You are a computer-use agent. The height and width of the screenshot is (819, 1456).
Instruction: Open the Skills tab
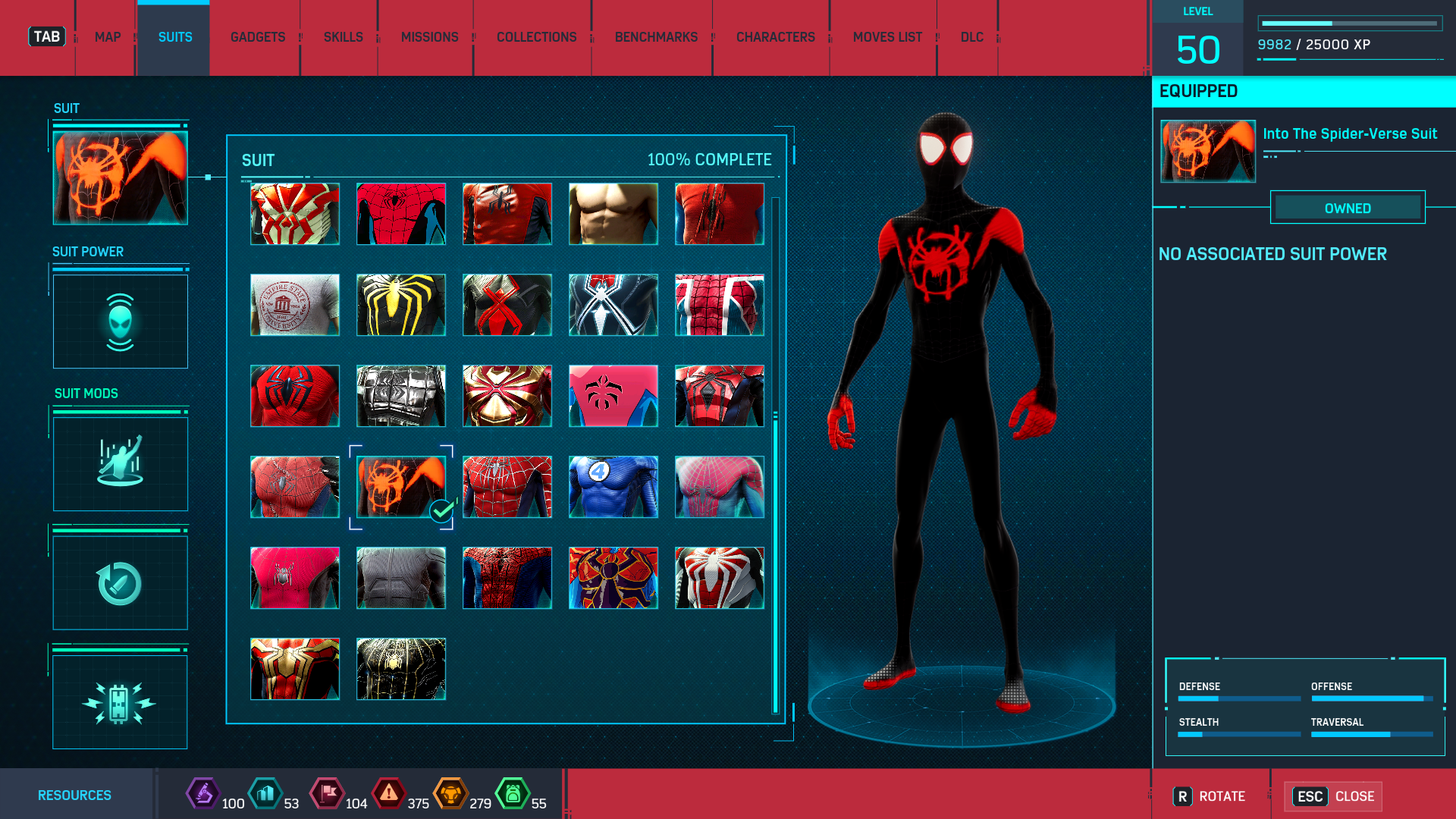point(343,37)
